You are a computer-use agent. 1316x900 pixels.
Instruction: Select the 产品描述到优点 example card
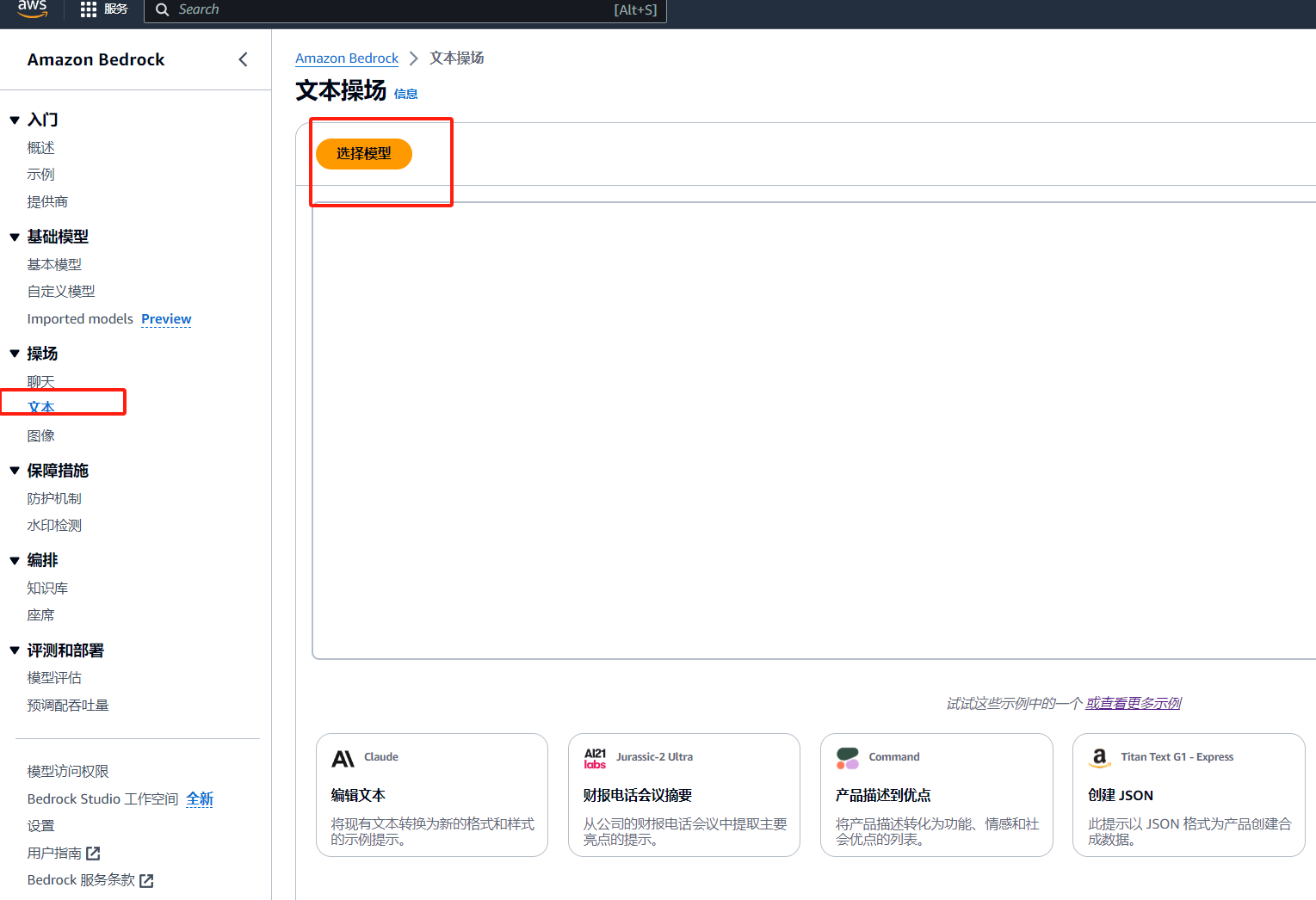click(936, 795)
